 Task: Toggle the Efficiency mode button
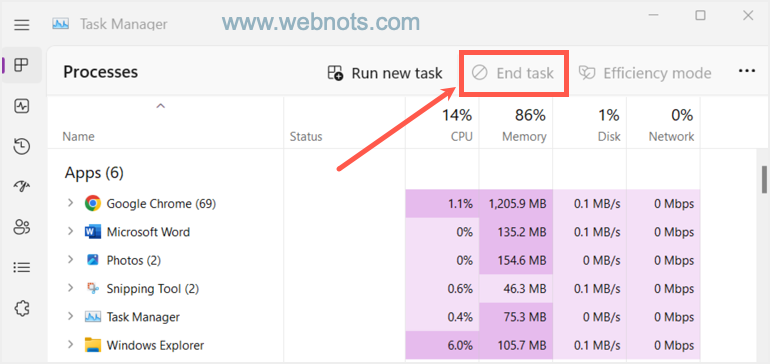tap(645, 73)
